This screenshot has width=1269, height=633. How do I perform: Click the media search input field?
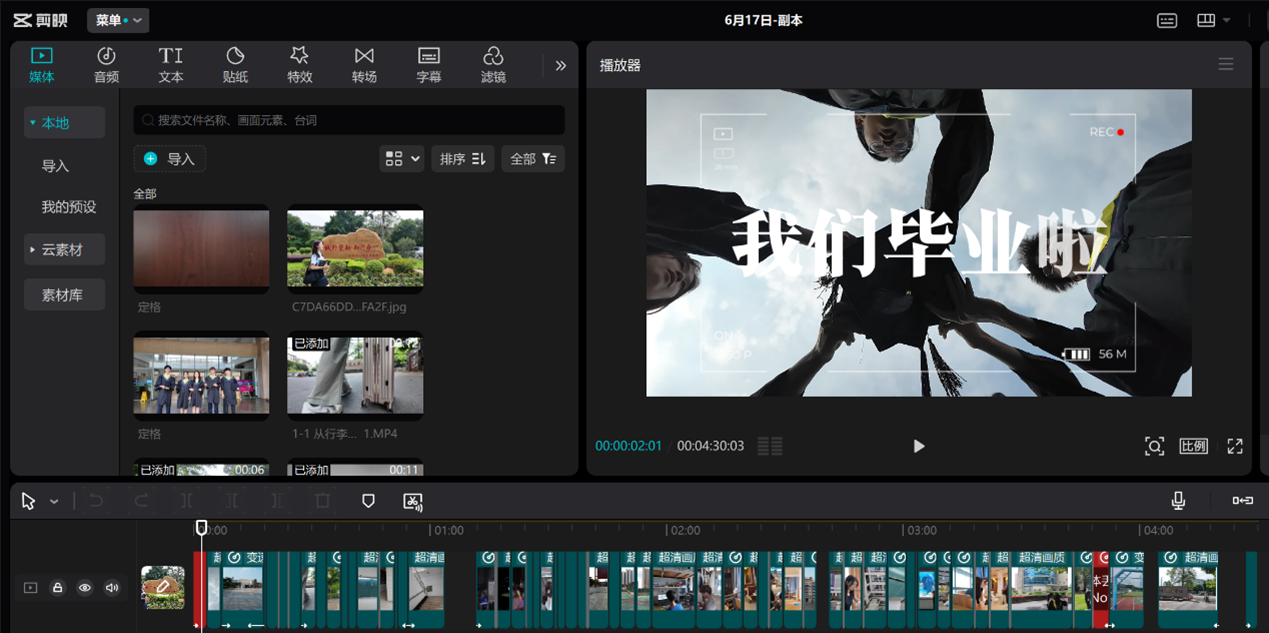click(350, 120)
